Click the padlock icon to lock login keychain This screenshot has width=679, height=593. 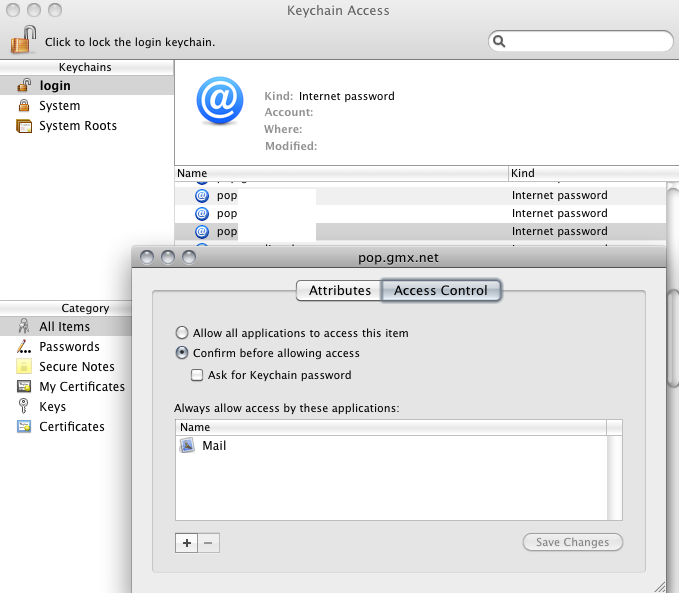click(23, 39)
